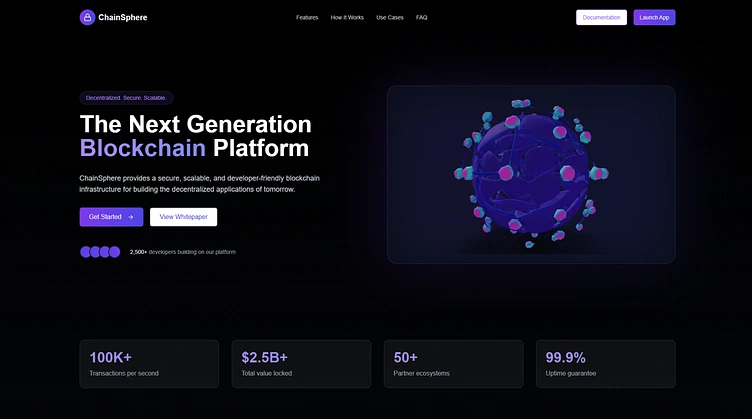Click the first developer avatar circle

click(x=86, y=252)
